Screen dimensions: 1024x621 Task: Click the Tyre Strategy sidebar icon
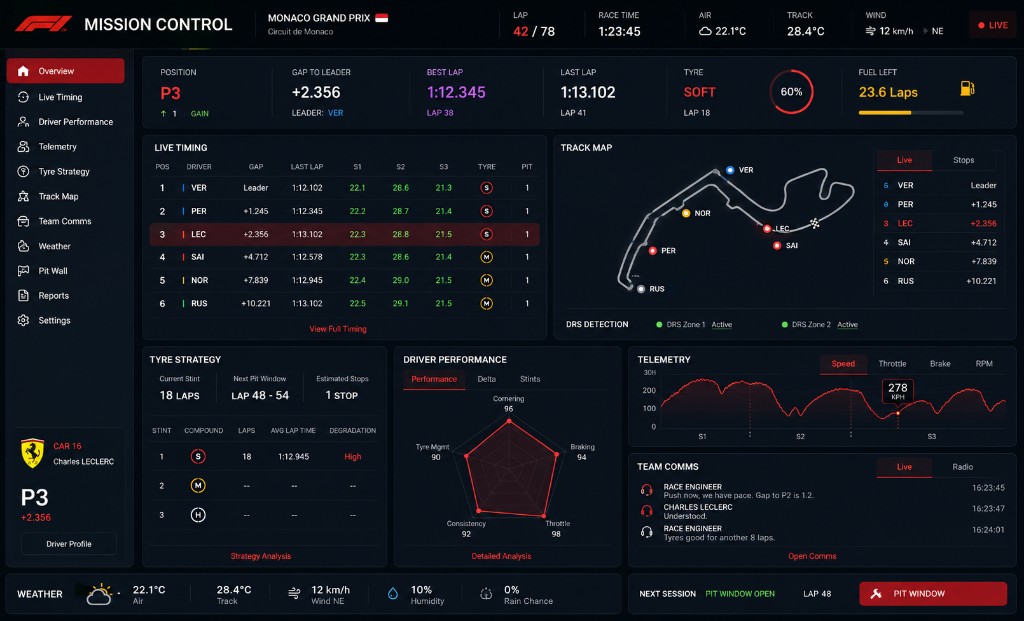[x=24, y=171]
